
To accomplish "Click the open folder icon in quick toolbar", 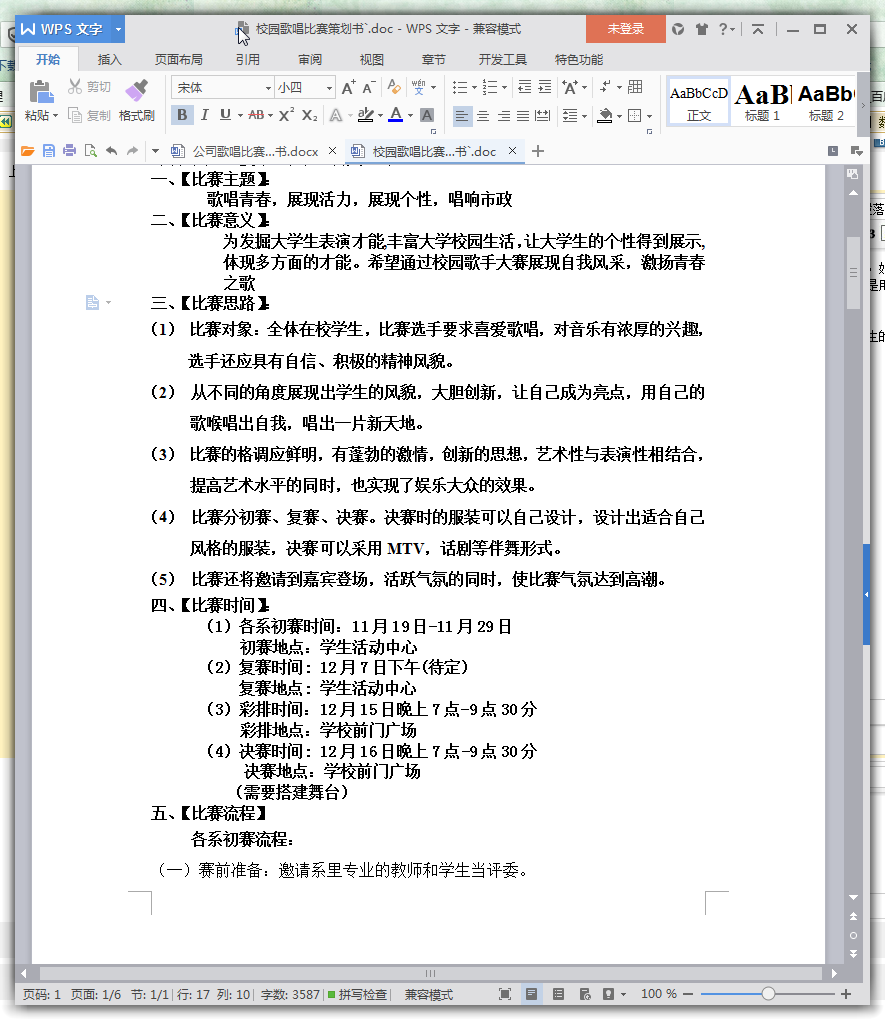I will (x=27, y=151).
